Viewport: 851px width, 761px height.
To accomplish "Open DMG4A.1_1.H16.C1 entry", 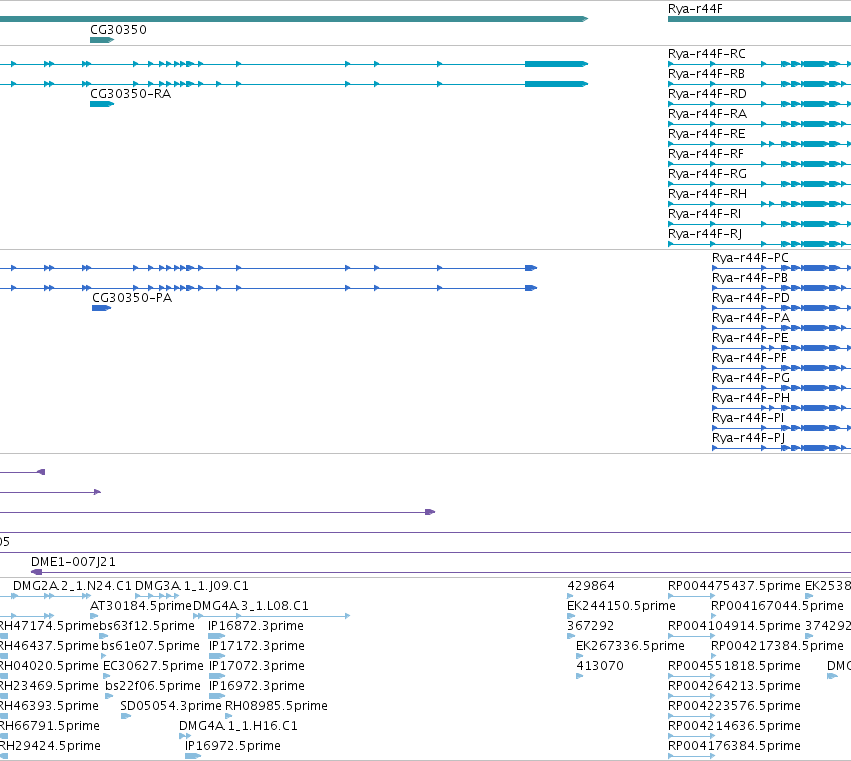I will pos(238,726).
